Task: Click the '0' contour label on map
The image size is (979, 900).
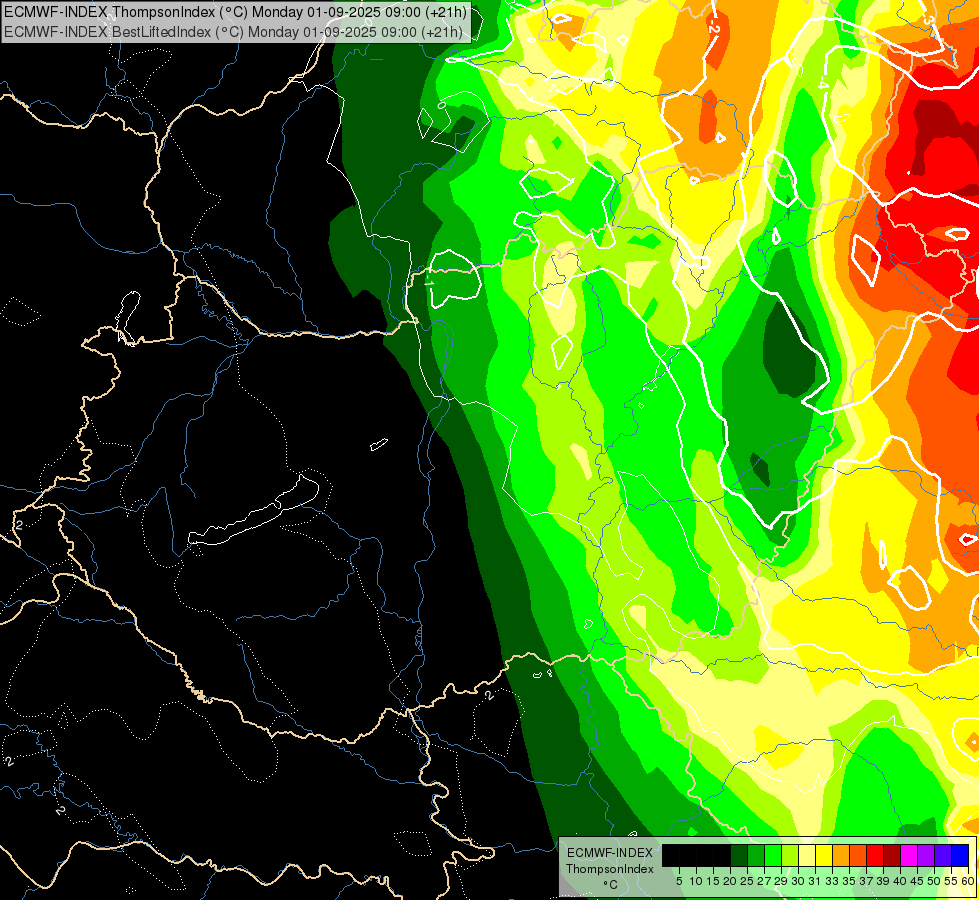Action: point(442,105)
